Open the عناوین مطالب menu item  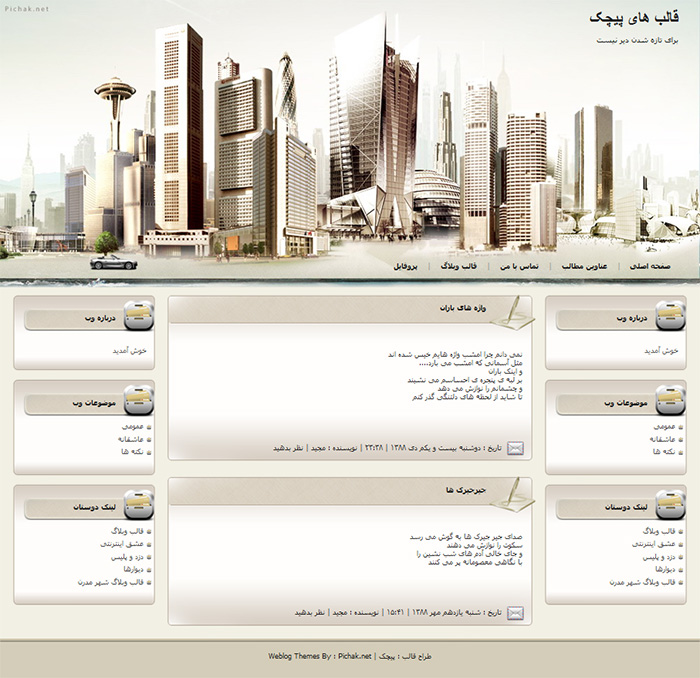point(584,266)
